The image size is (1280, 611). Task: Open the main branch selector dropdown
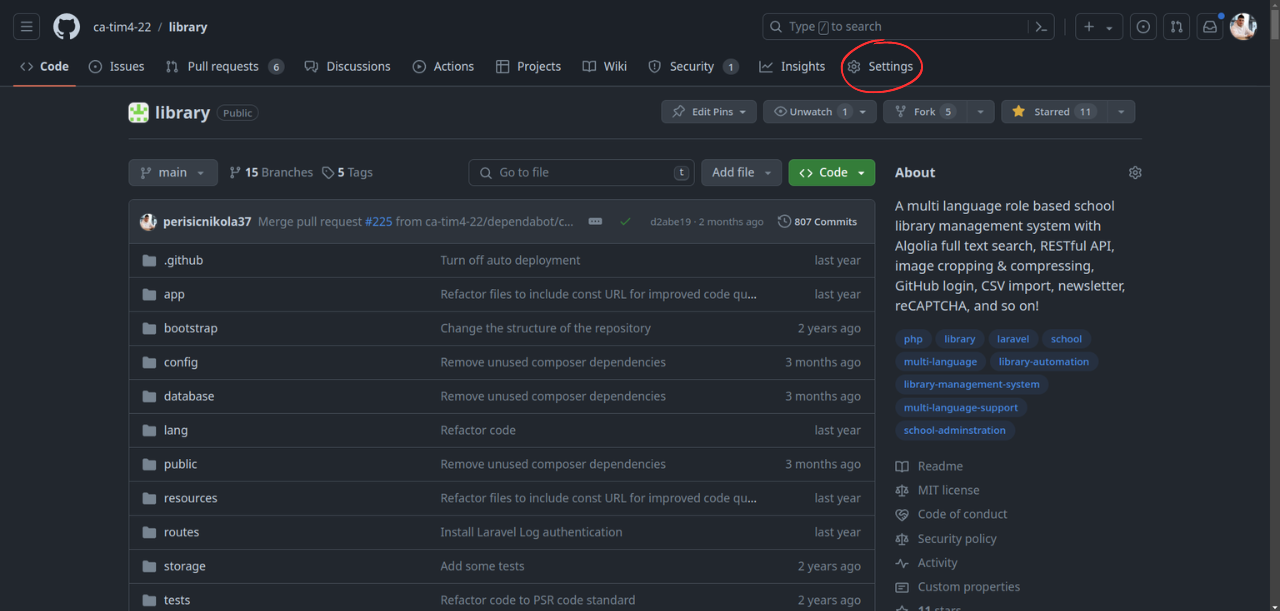click(x=172, y=172)
